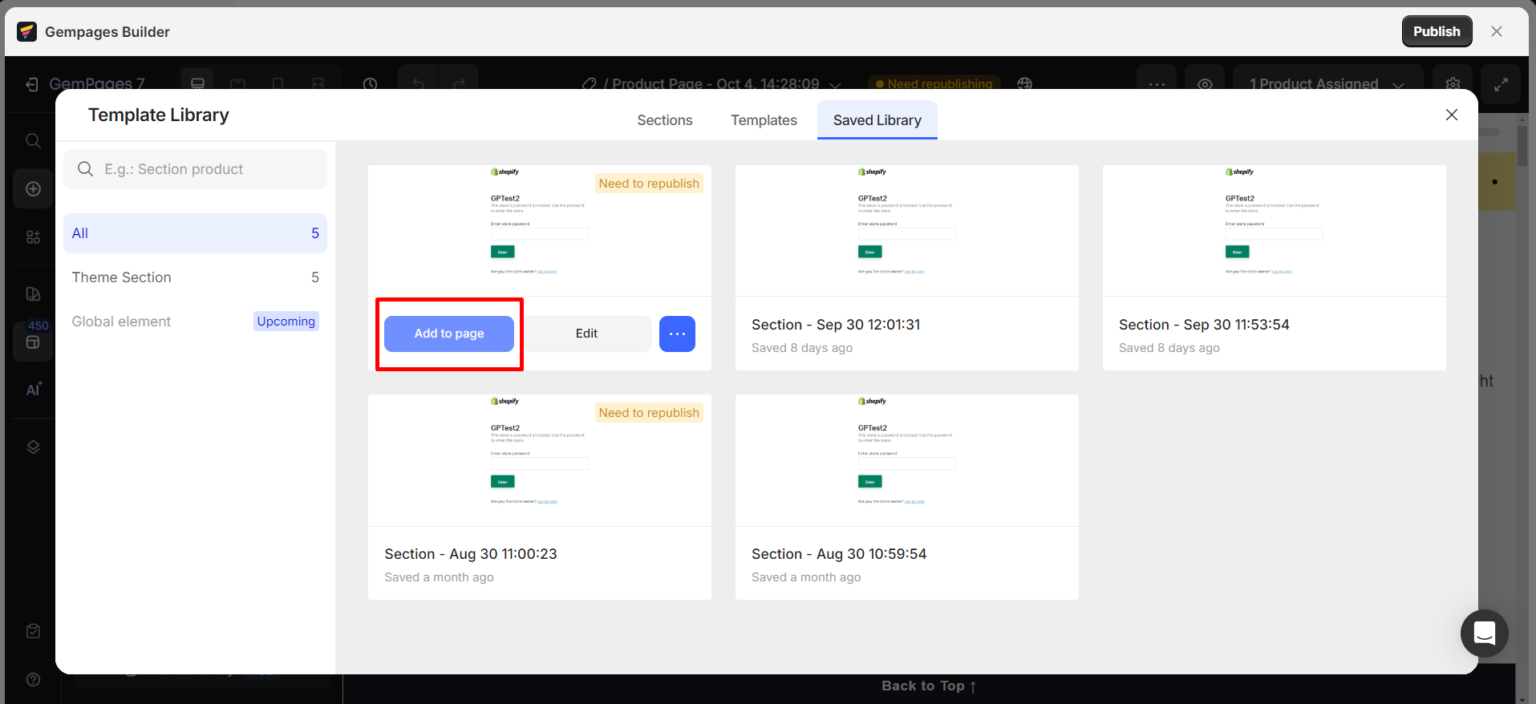Enter fullscreen with the expand arrows icon
The height and width of the screenshot is (704, 1536).
click(x=1500, y=84)
